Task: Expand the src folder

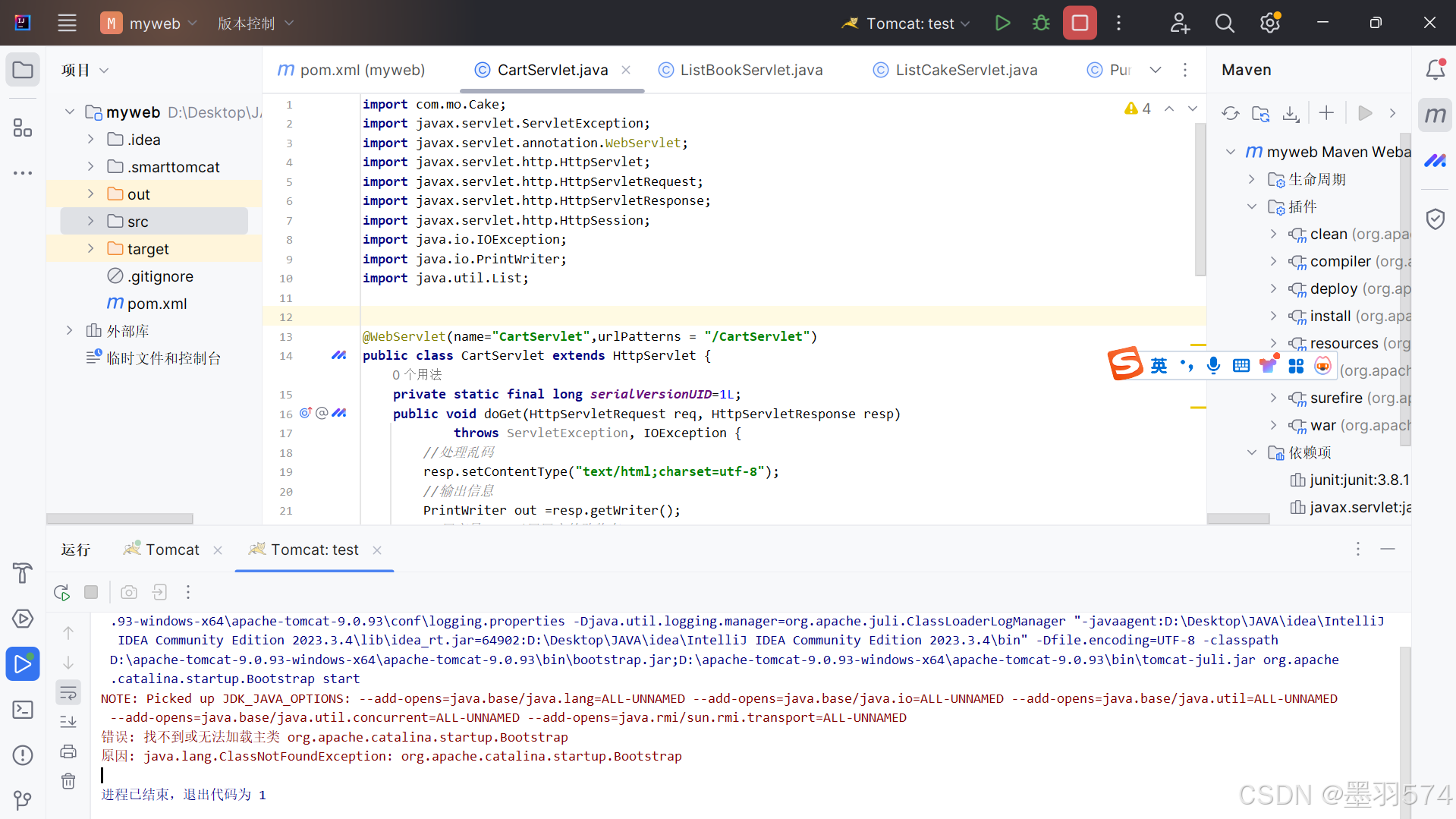Action: (90, 222)
